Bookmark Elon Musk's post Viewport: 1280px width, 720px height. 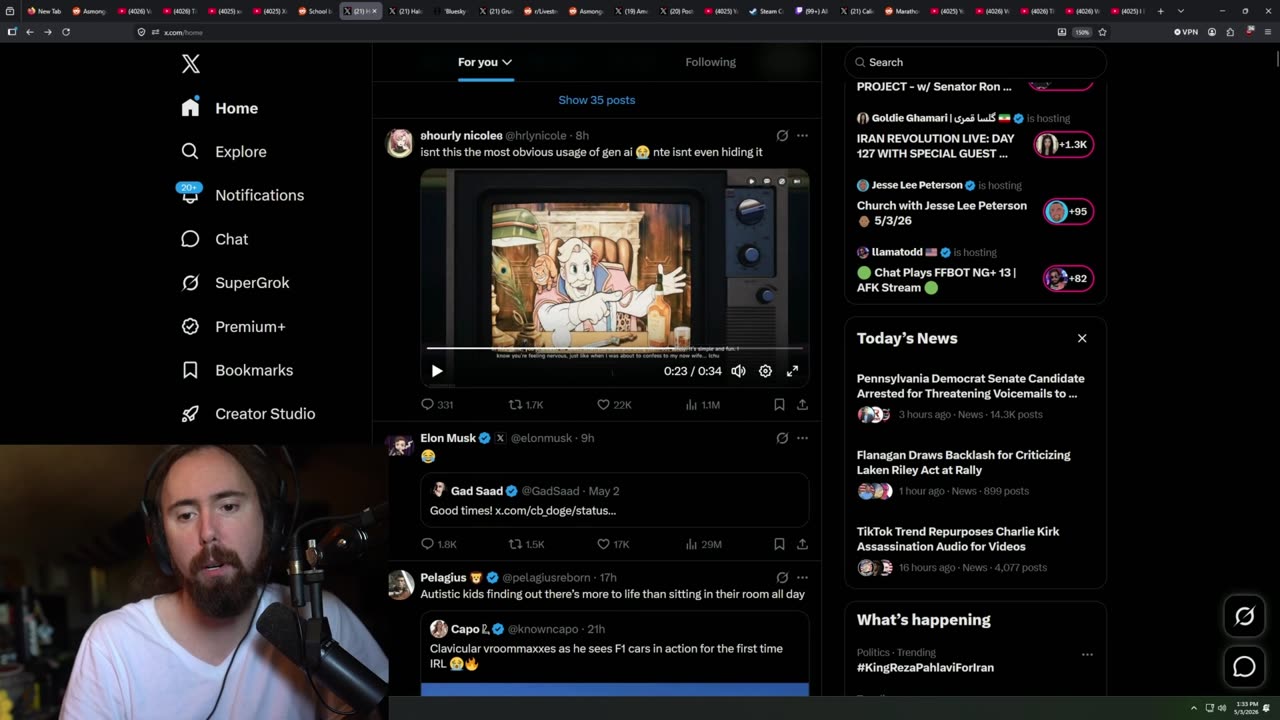tap(779, 544)
